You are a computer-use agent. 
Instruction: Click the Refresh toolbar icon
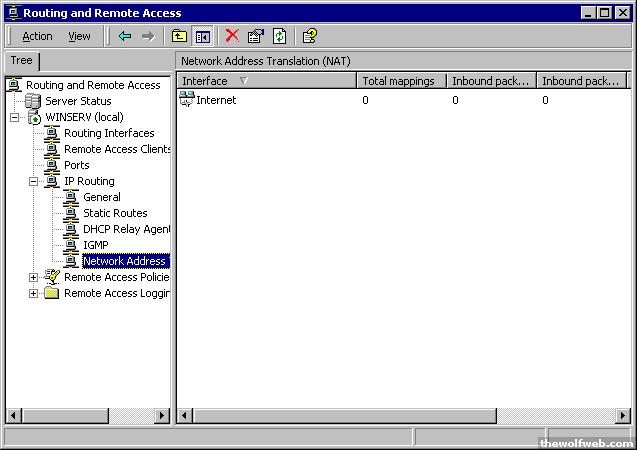click(x=280, y=36)
